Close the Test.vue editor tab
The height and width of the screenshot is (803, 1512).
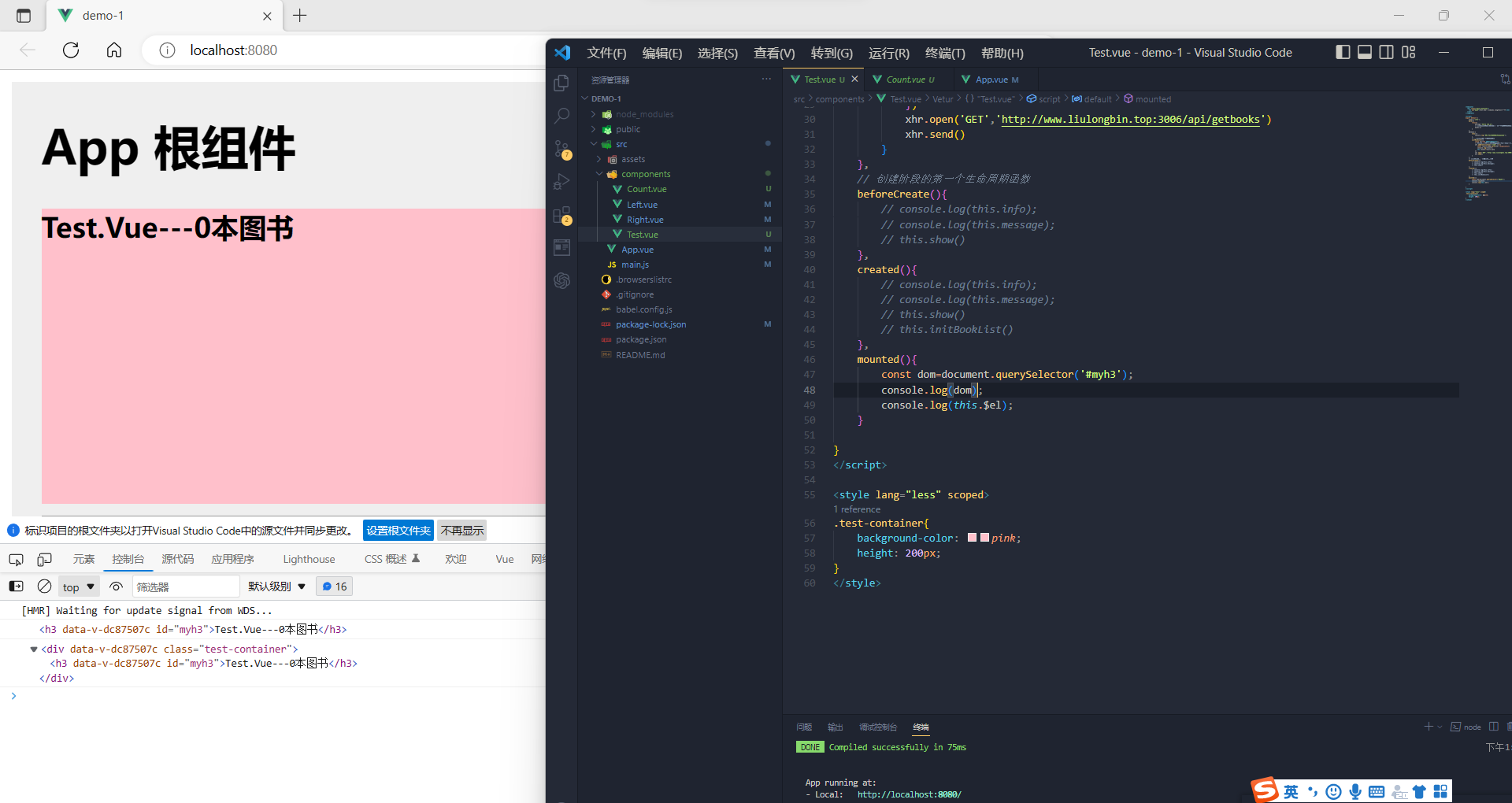[x=854, y=80]
